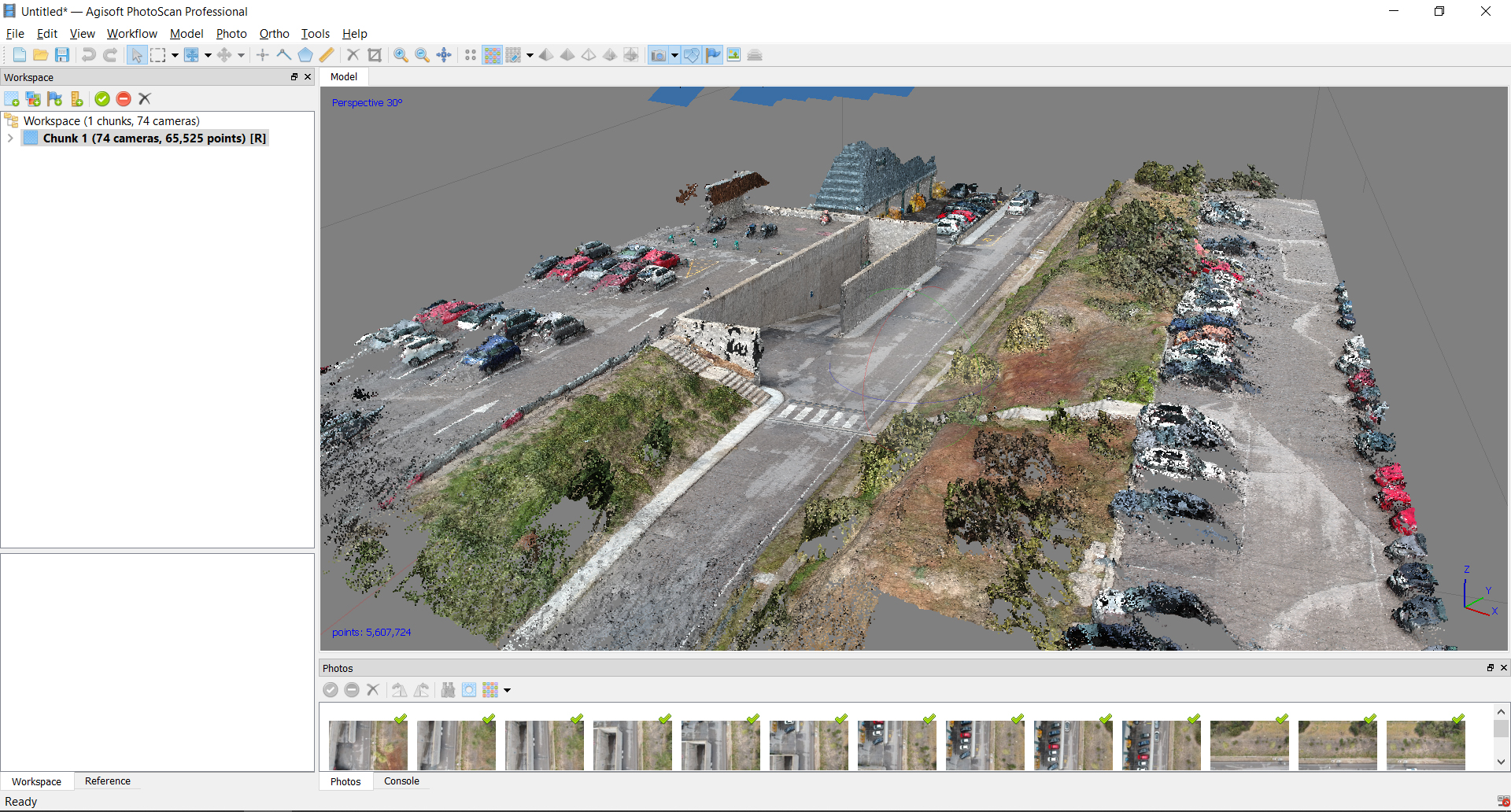This screenshot has height=812, width=1511.
Task: Select the ruler measurement tool
Action: (327, 55)
